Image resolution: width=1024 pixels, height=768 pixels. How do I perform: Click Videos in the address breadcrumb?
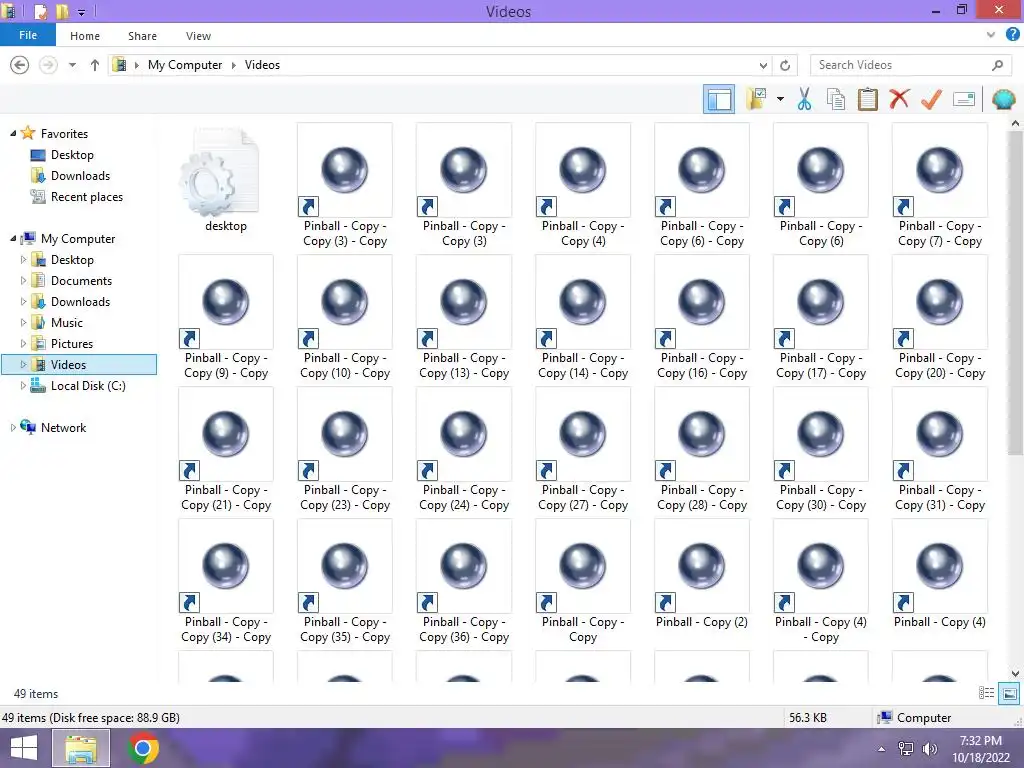point(262,65)
